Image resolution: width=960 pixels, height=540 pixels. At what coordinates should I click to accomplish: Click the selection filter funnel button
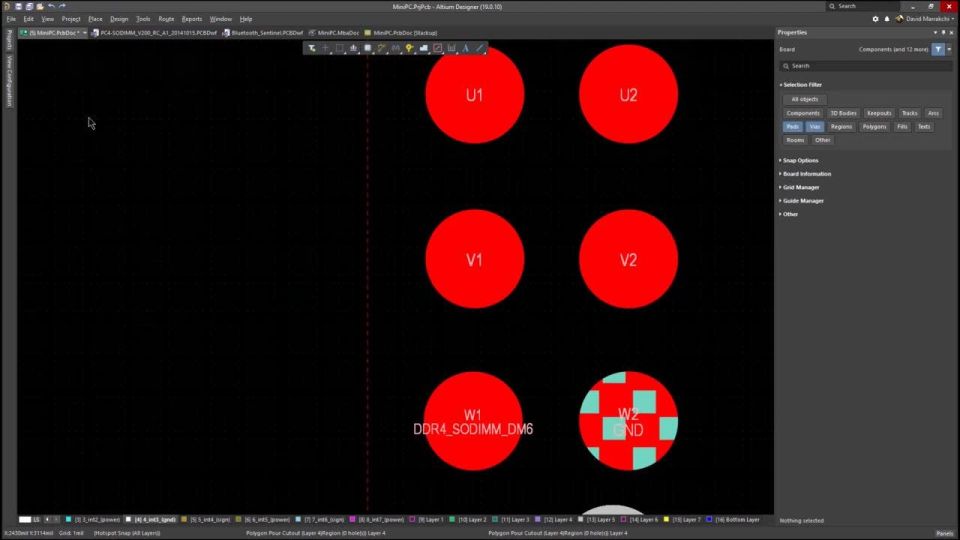pos(938,49)
